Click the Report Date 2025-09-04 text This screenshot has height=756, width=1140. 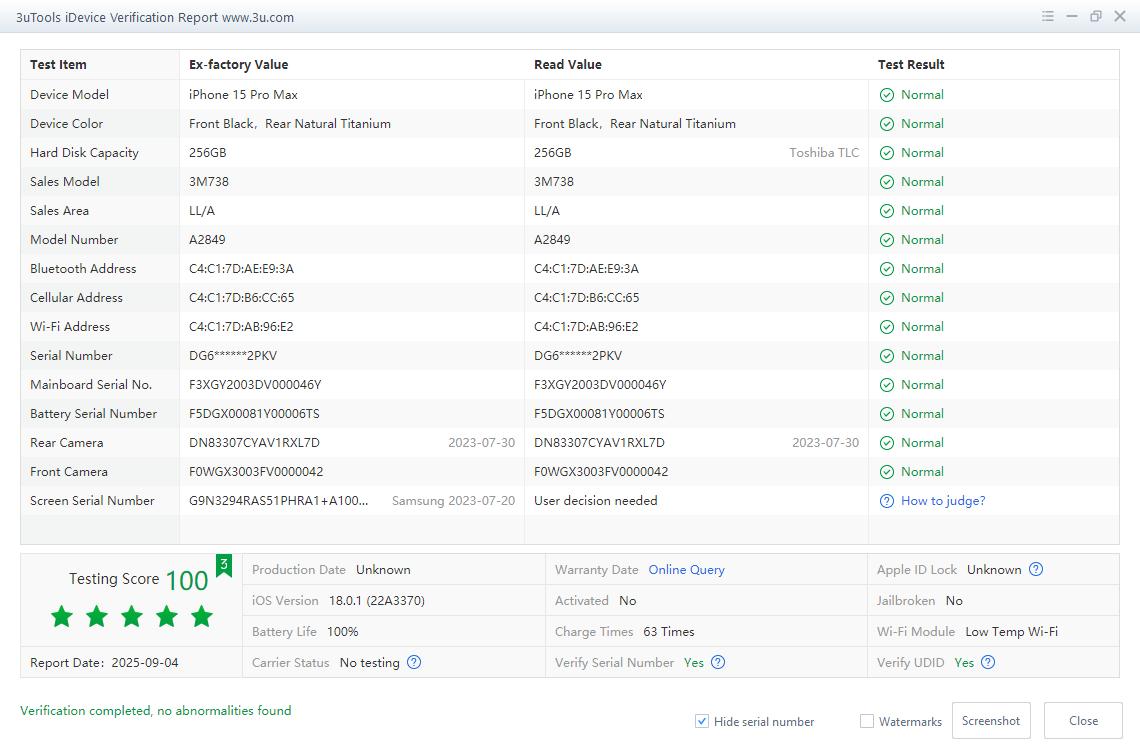(104, 663)
